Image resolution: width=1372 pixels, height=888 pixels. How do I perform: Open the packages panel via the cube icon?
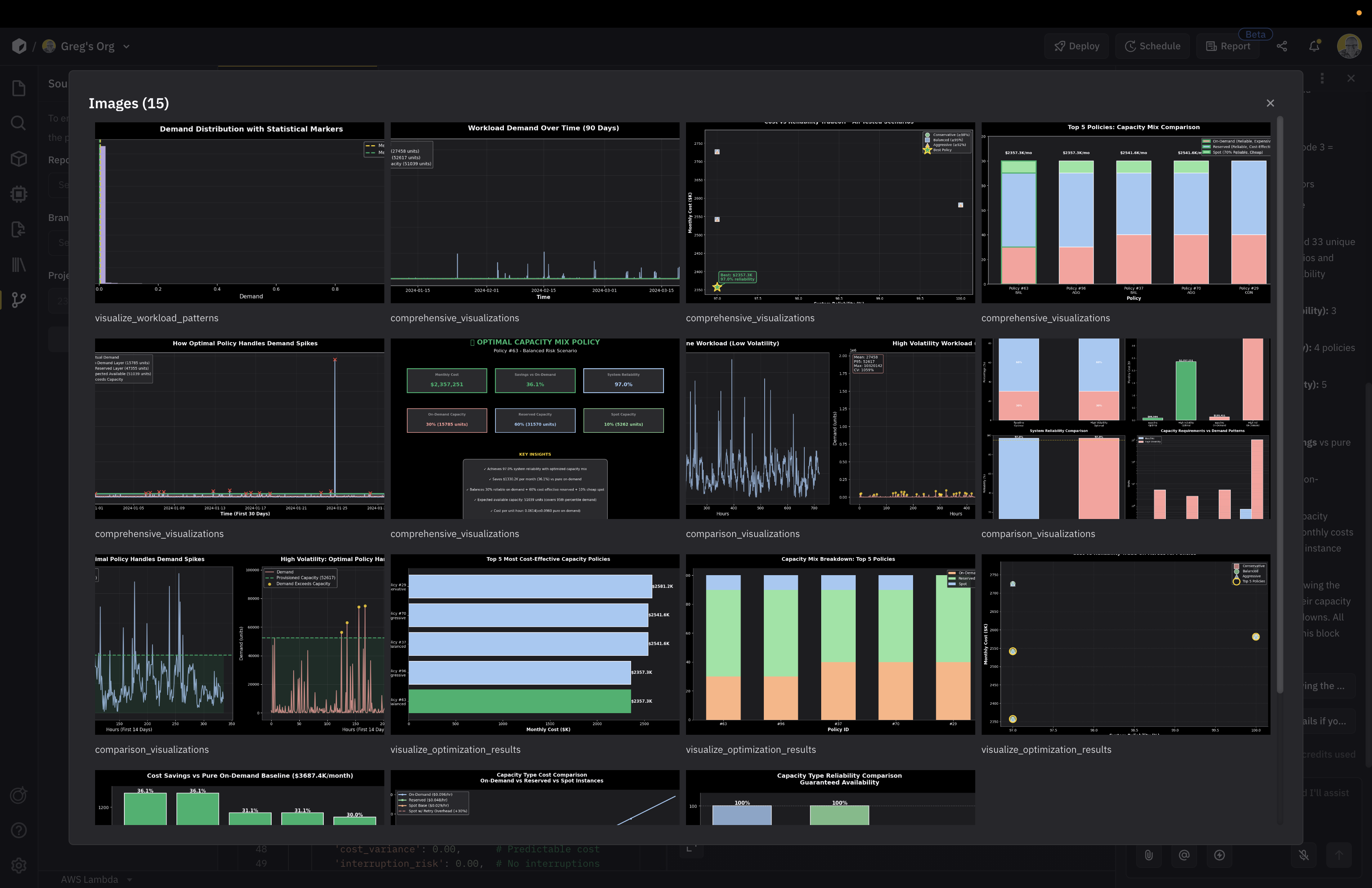point(18,159)
